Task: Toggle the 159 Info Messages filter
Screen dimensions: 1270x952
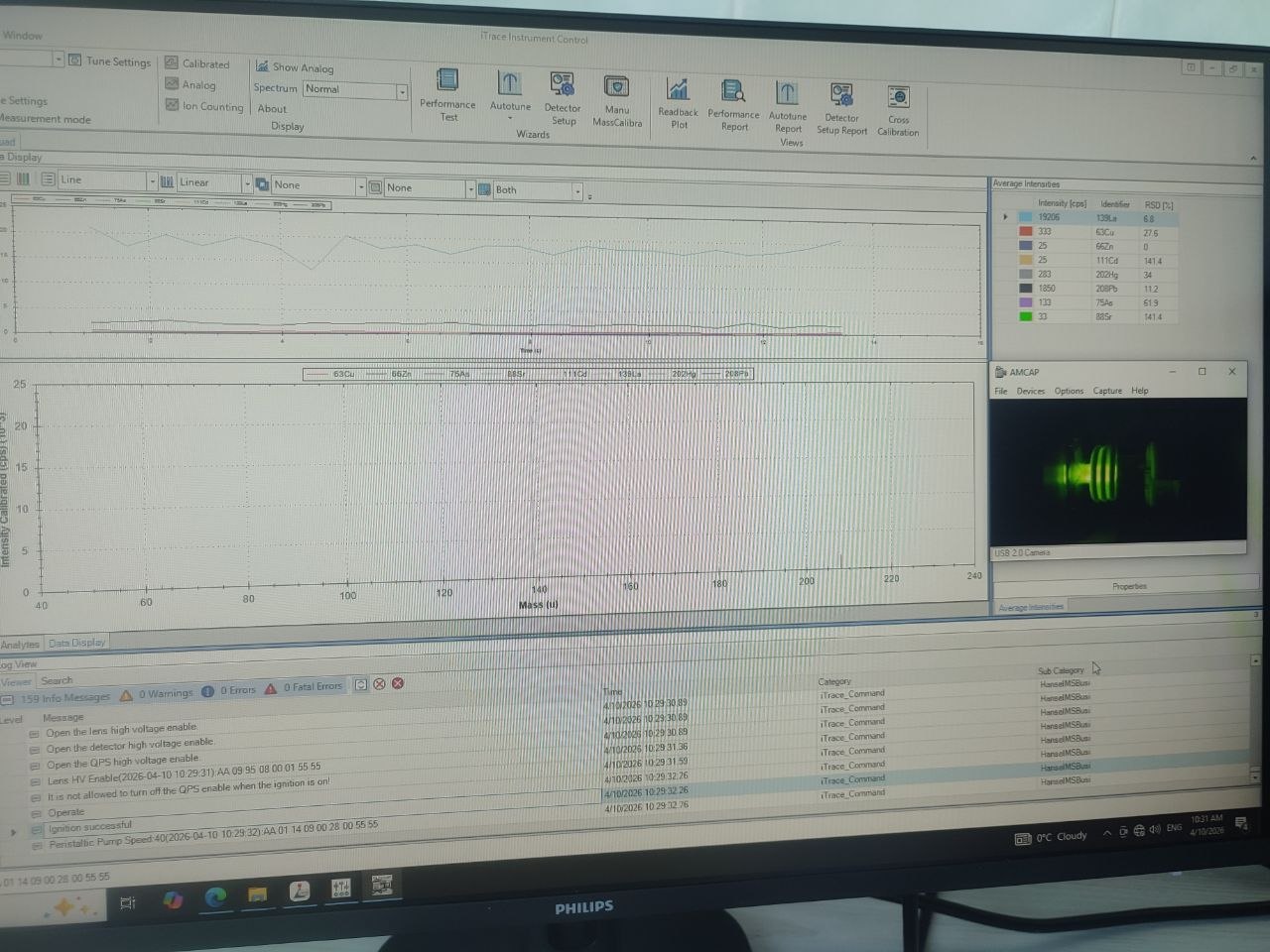Action: click(x=56, y=698)
